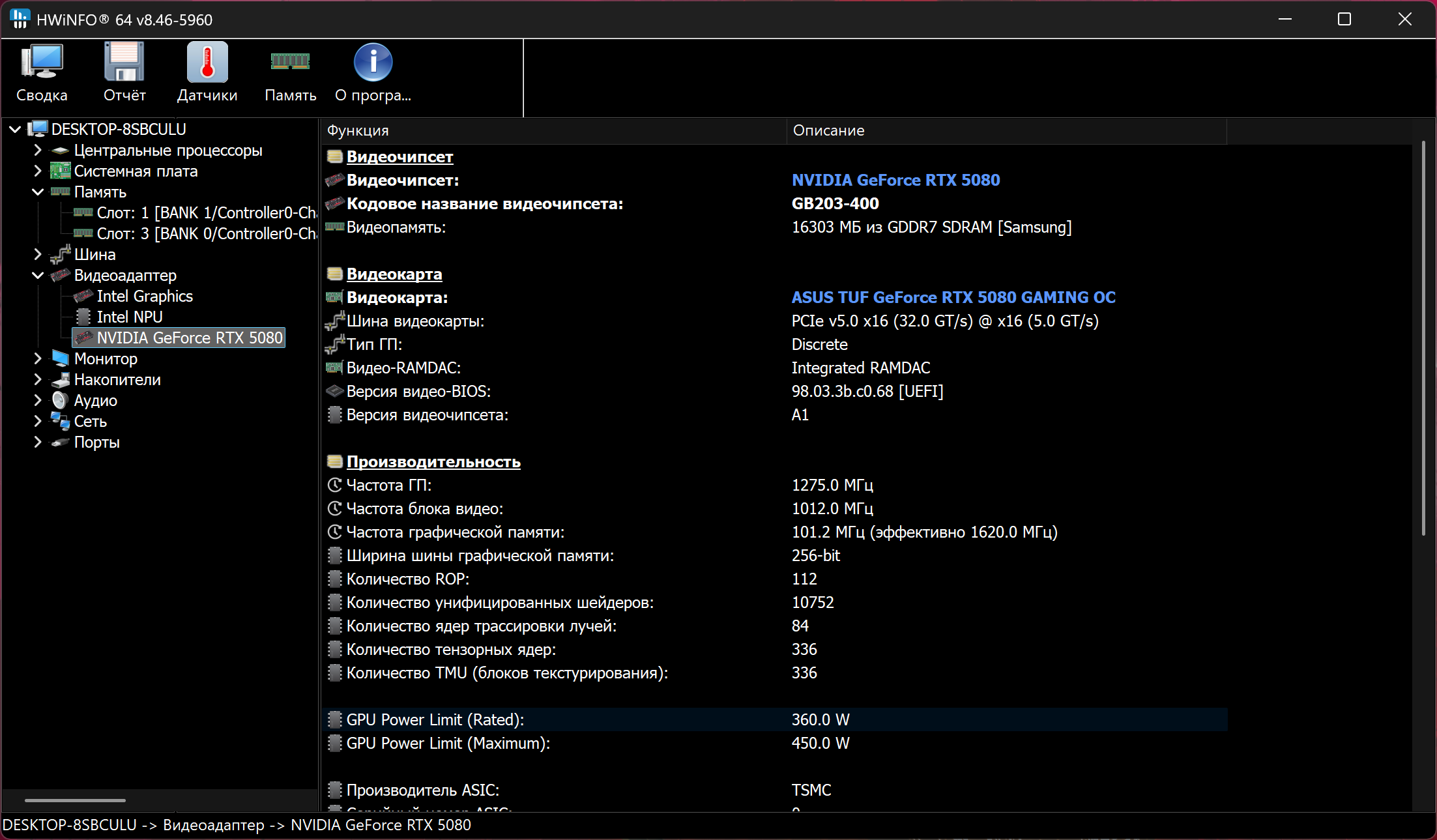Open Датчики thermometer sensors icon

point(207,63)
